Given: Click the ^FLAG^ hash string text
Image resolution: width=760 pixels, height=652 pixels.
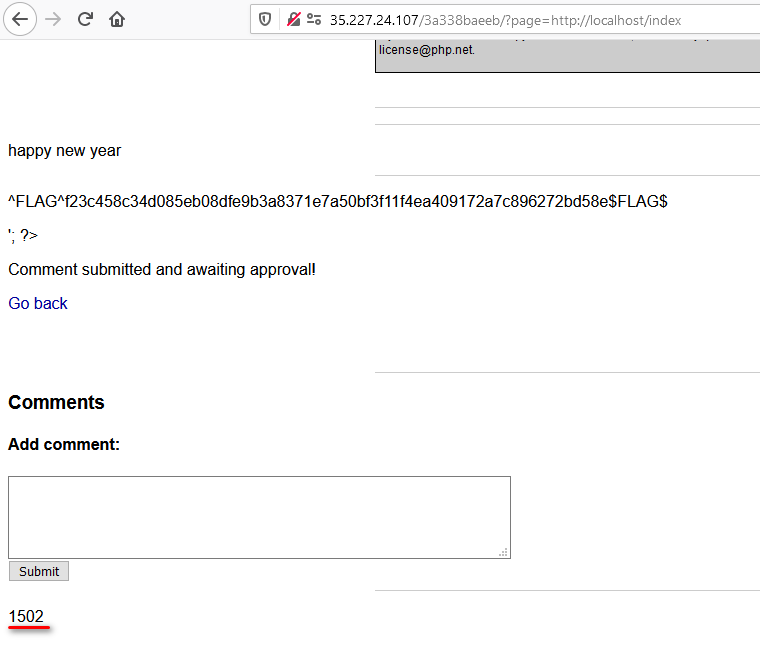Looking at the screenshot, I should (x=338, y=201).
